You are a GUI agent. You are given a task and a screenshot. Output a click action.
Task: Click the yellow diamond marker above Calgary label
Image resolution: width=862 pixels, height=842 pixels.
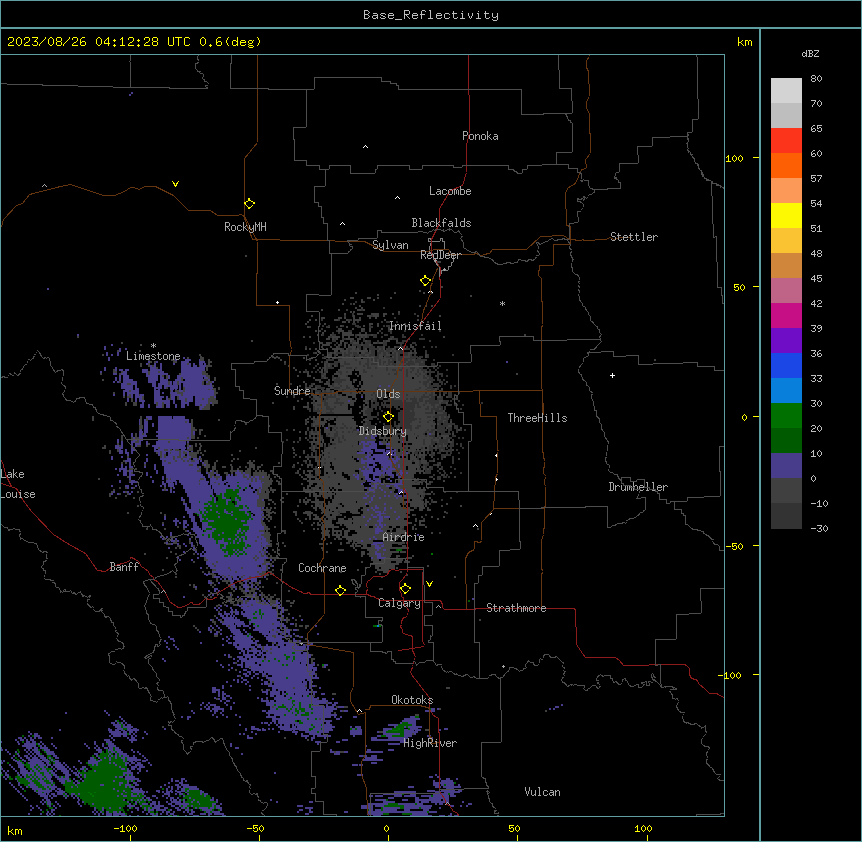tap(405, 589)
